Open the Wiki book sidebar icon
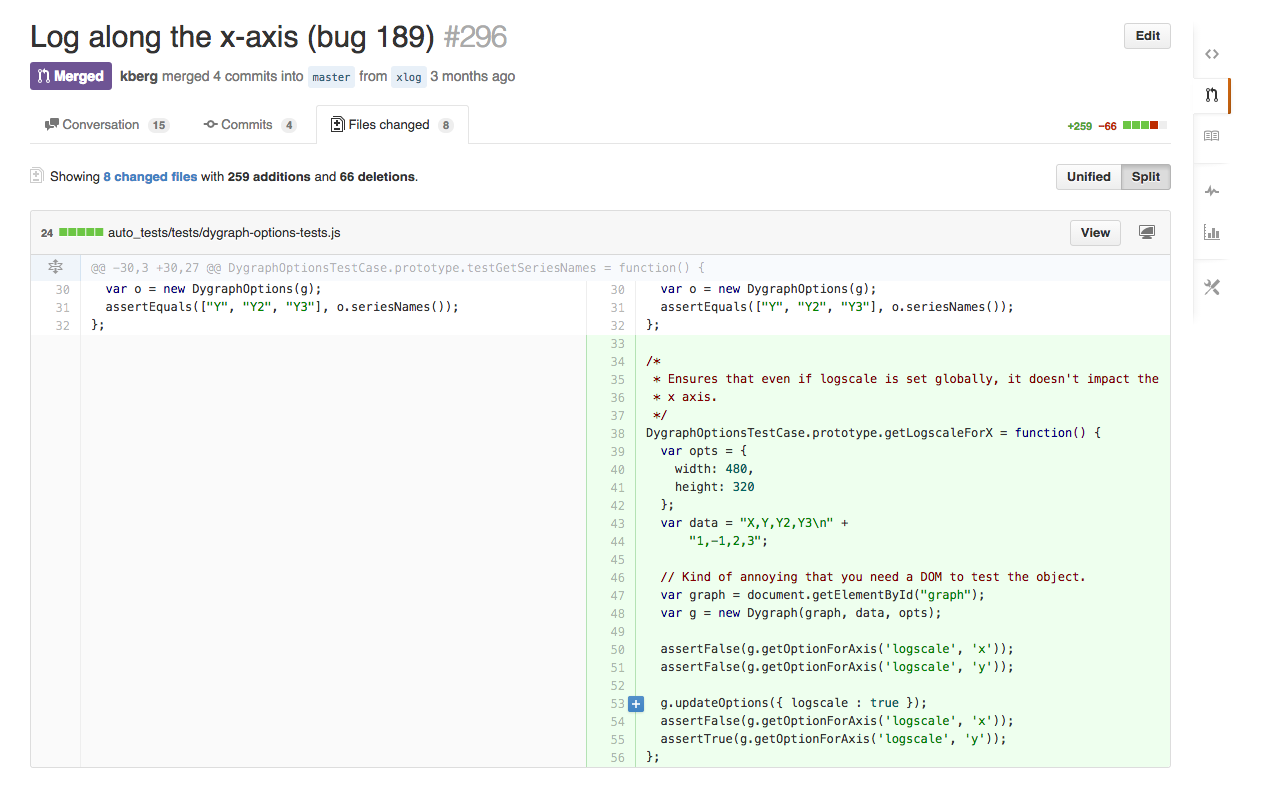Image resolution: width=1280 pixels, height=800 pixels. coord(1211,136)
